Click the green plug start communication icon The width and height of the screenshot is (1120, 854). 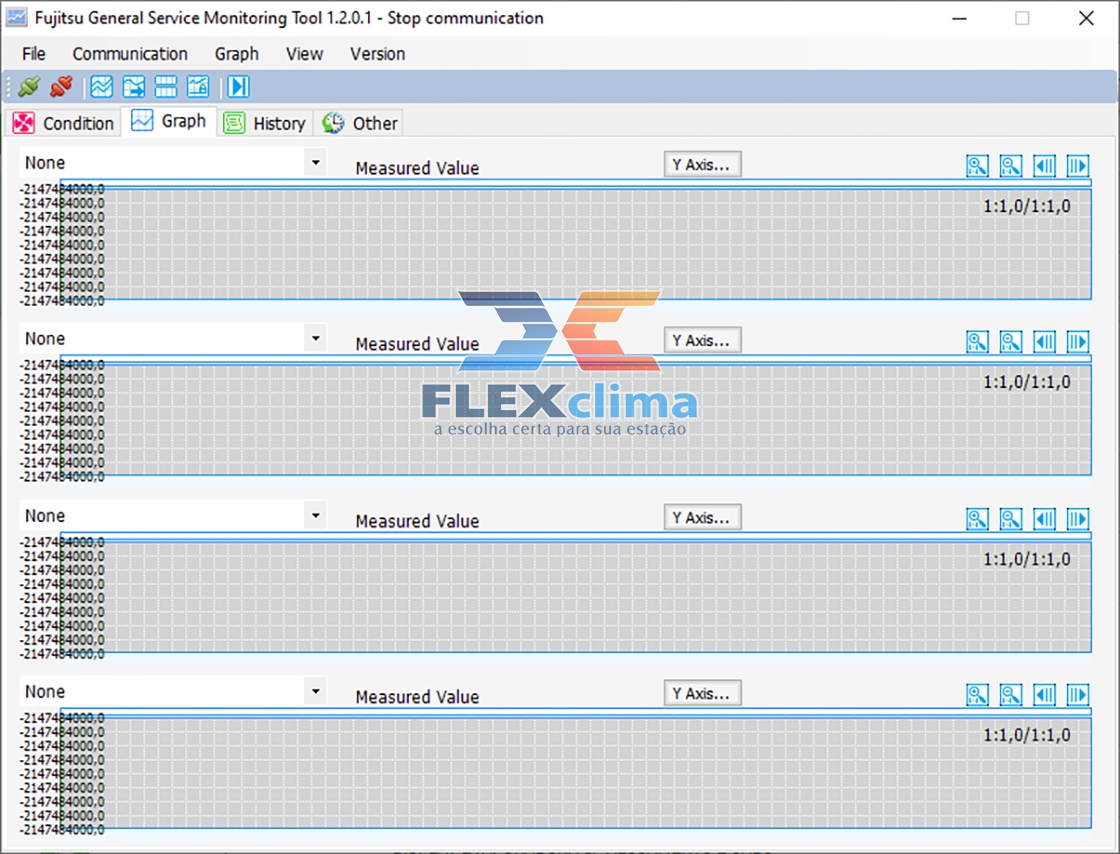click(x=29, y=86)
